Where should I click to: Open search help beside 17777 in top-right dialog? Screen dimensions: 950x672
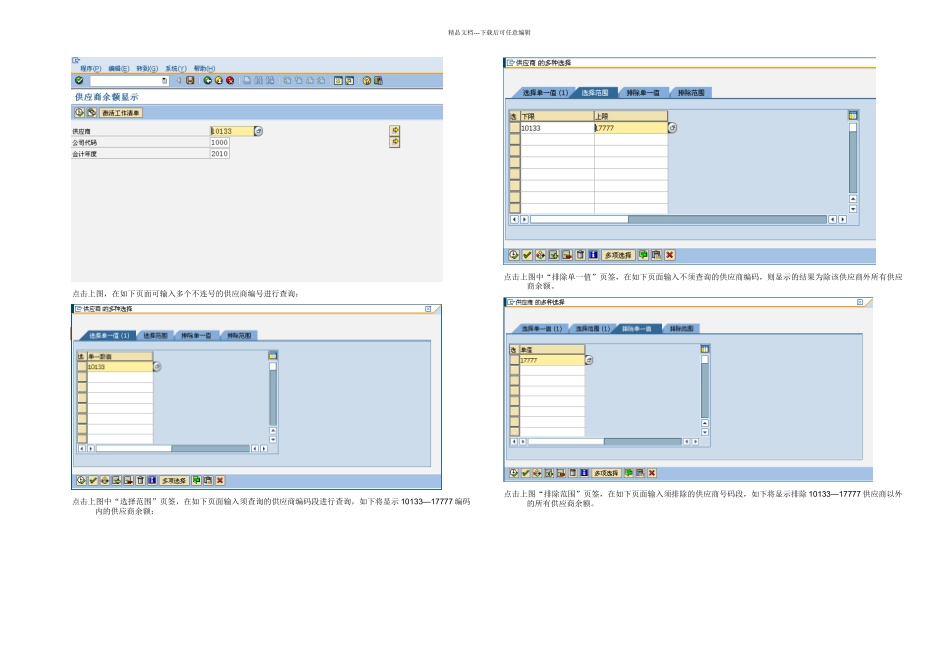click(x=672, y=128)
